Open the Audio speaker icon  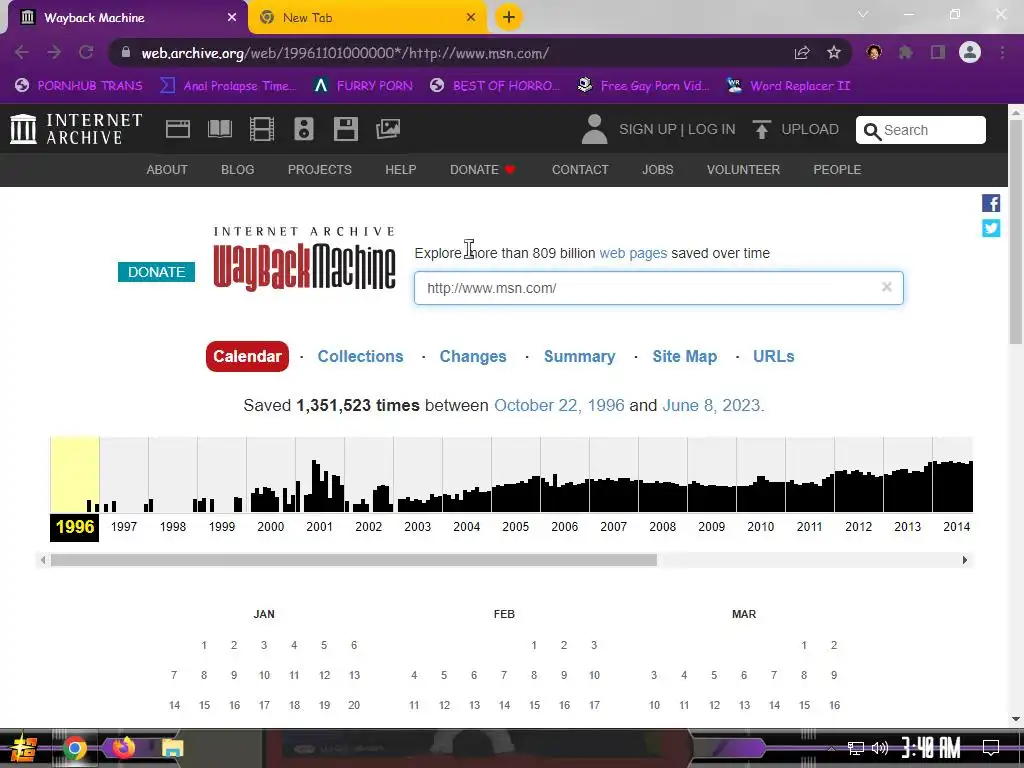(x=304, y=129)
